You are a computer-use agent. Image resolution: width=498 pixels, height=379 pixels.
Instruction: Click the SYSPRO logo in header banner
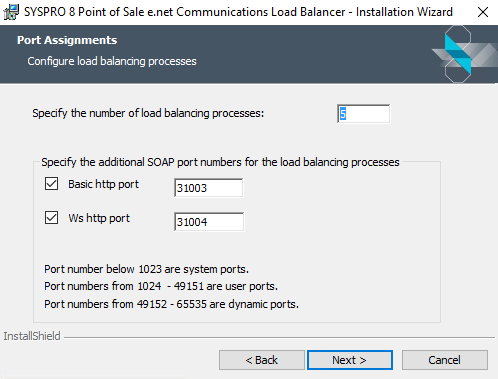[465, 54]
